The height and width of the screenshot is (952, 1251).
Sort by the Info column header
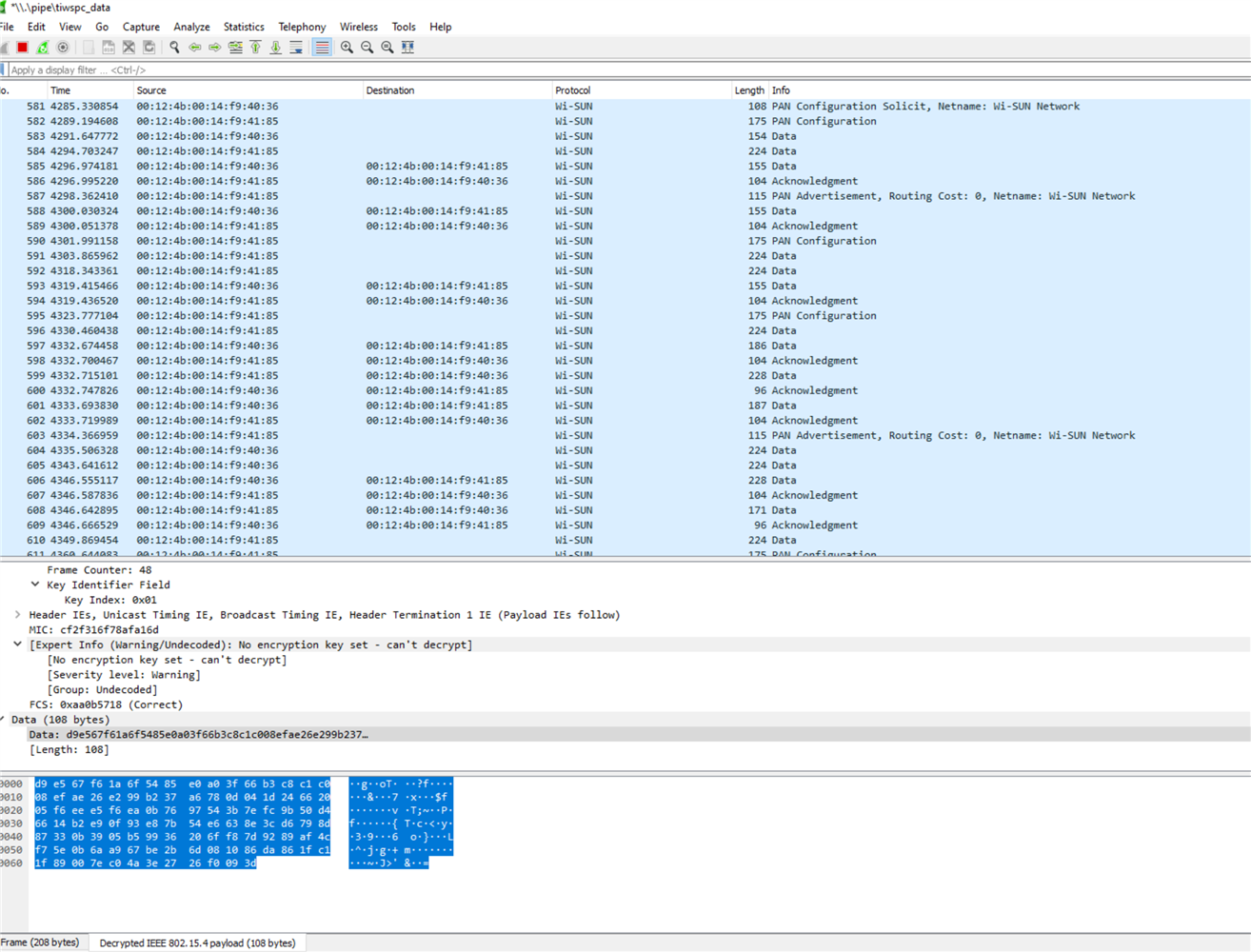[1009, 90]
